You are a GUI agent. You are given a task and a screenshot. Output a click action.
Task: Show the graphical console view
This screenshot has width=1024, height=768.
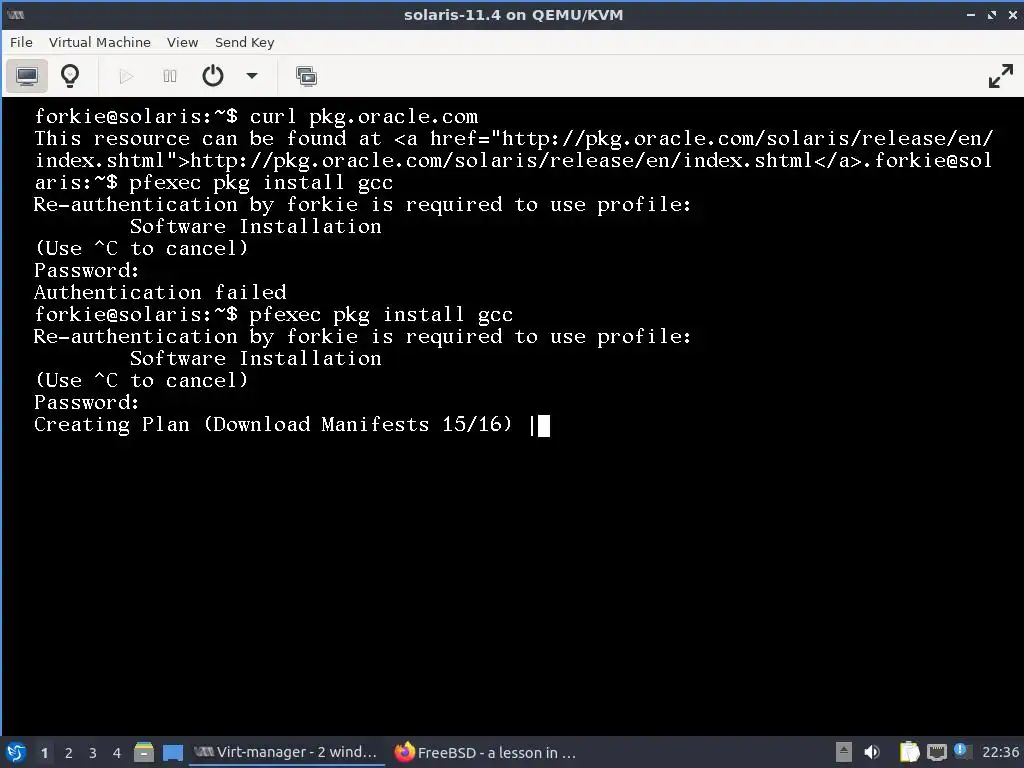[27, 76]
